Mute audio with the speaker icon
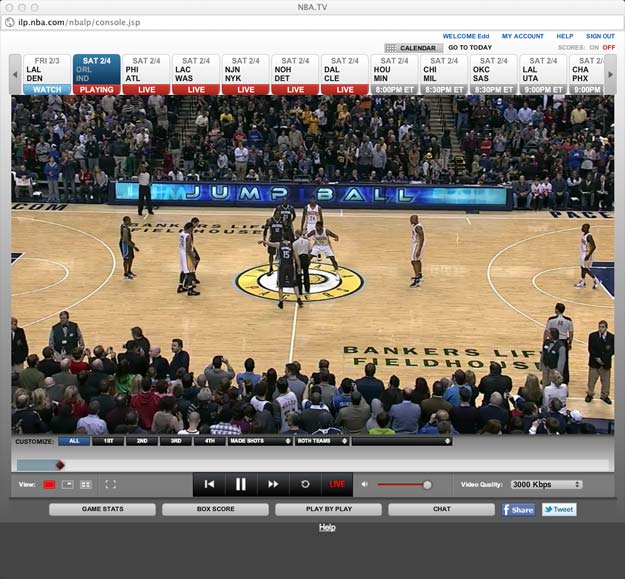This screenshot has width=625, height=579. tap(364, 485)
